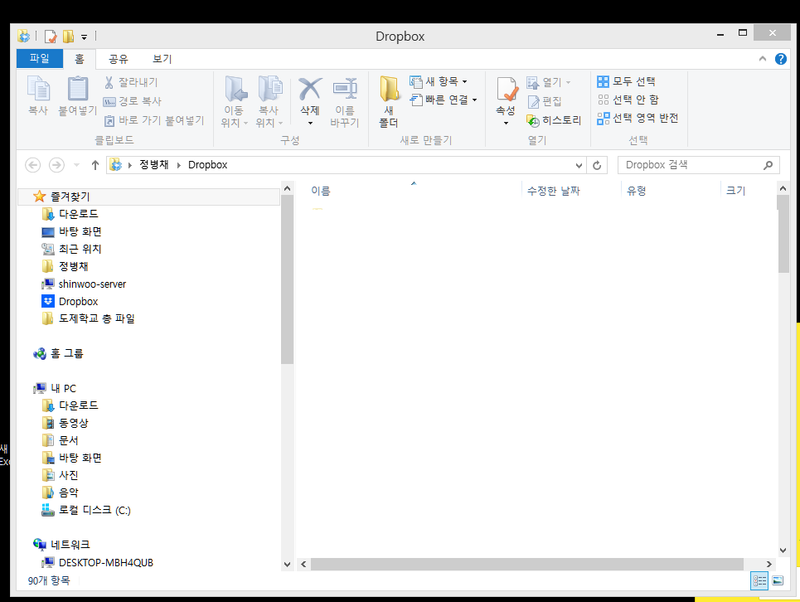Open Dropbox in the favorites sidebar

pyautogui.click(x=77, y=301)
